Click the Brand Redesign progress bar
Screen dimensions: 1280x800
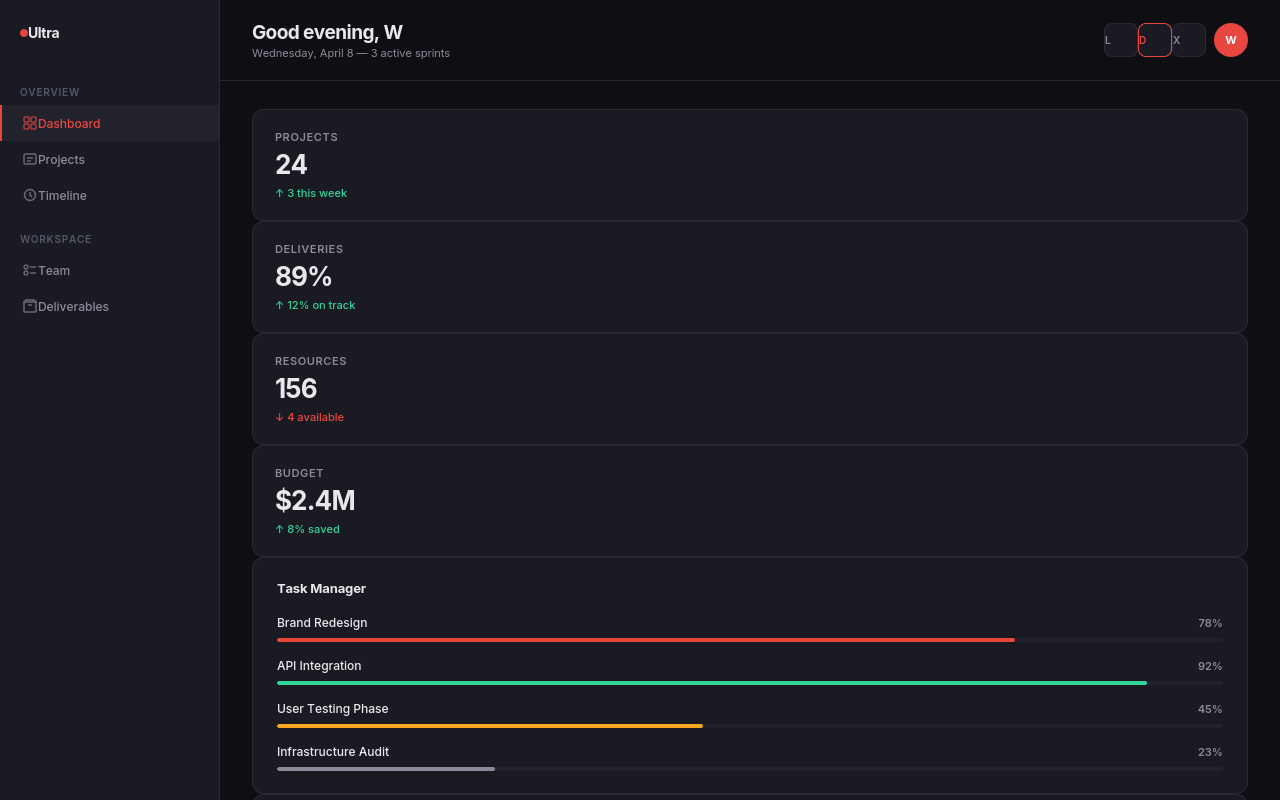point(749,640)
